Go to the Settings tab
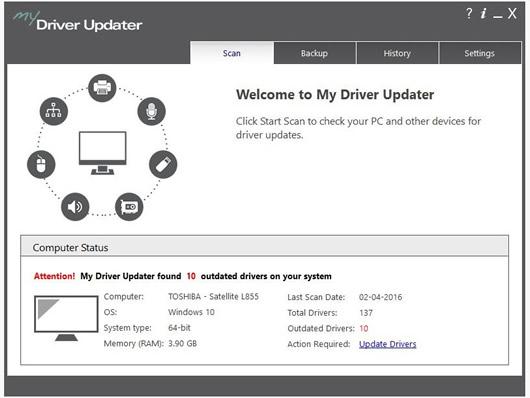 pos(480,53)
